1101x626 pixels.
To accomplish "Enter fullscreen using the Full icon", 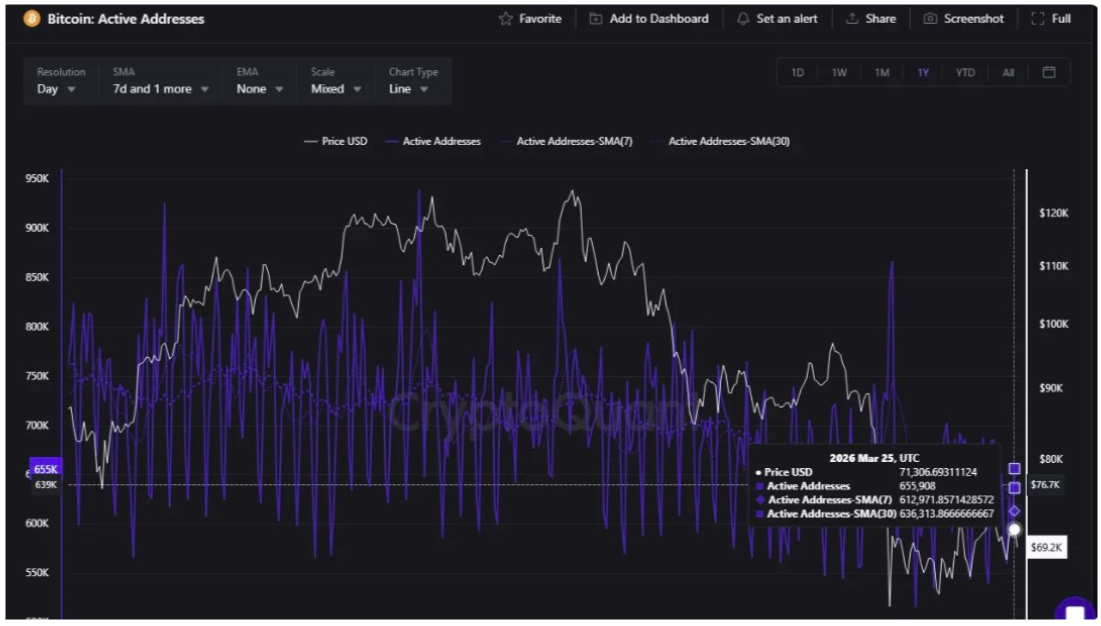I will pos(1037,18).
